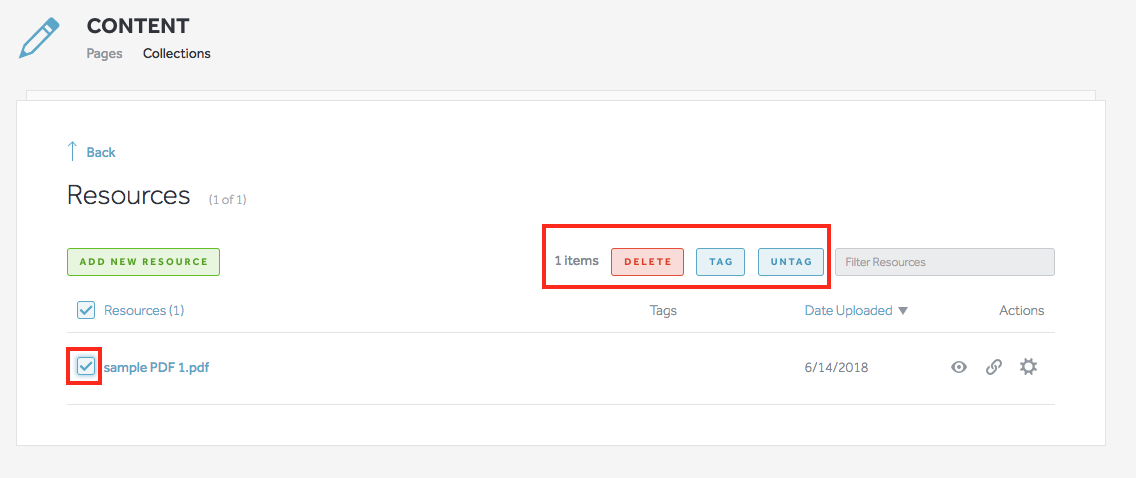Screen dimensions: 1136x478
Task: Click the Tags column header
Action: click(663, 311)
